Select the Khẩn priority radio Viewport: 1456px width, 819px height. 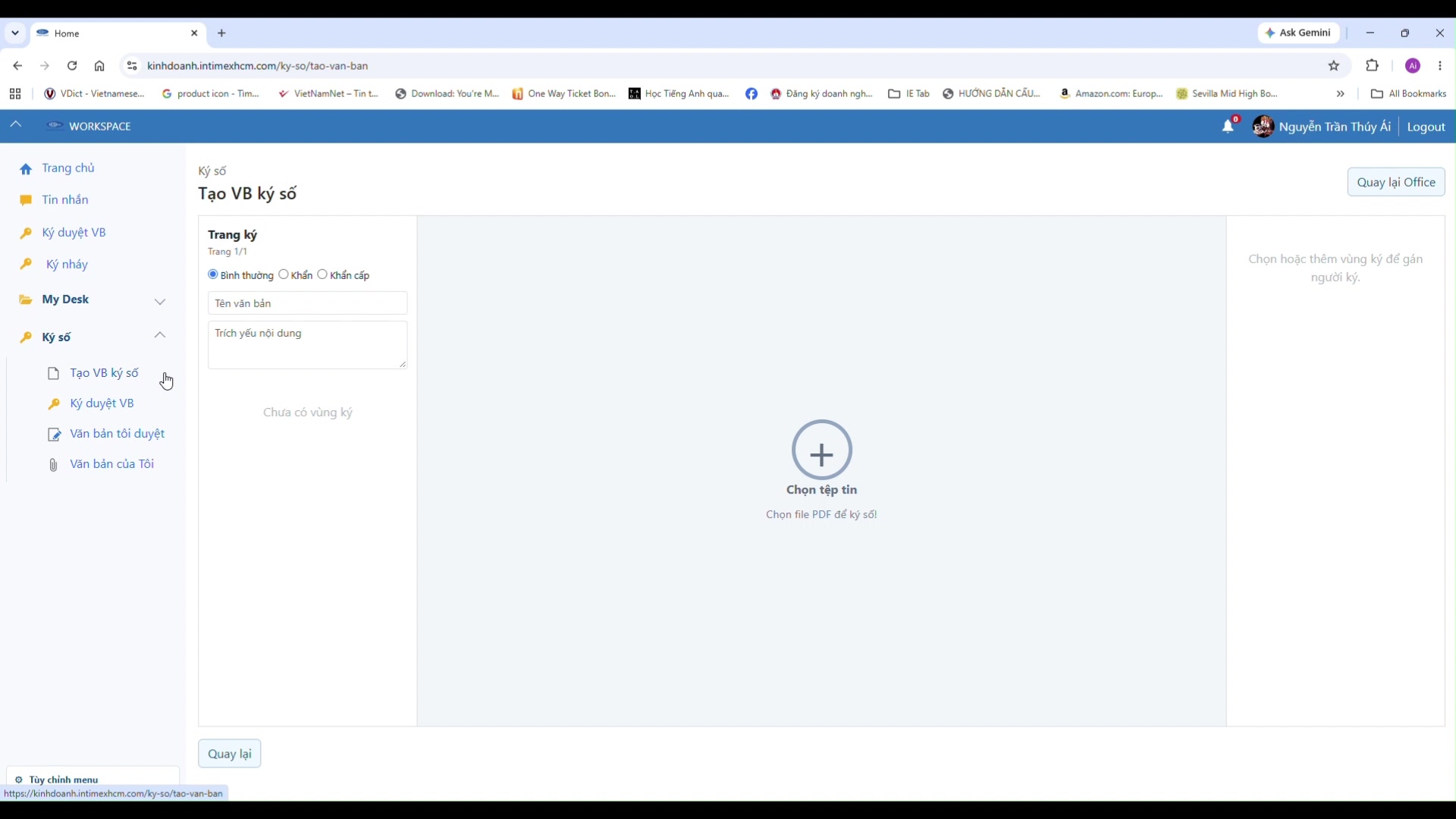tap(284, 275)
